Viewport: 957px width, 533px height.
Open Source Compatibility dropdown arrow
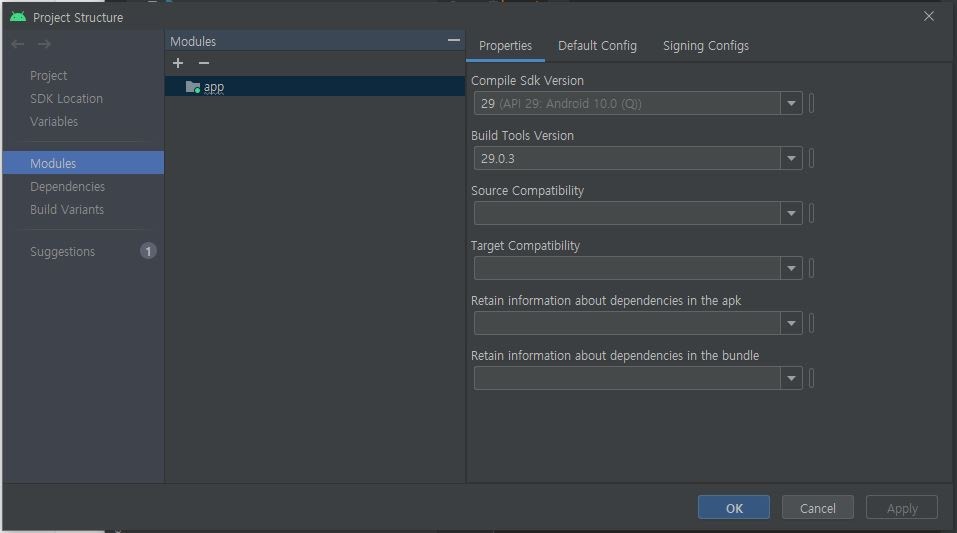tap(791, 213)
